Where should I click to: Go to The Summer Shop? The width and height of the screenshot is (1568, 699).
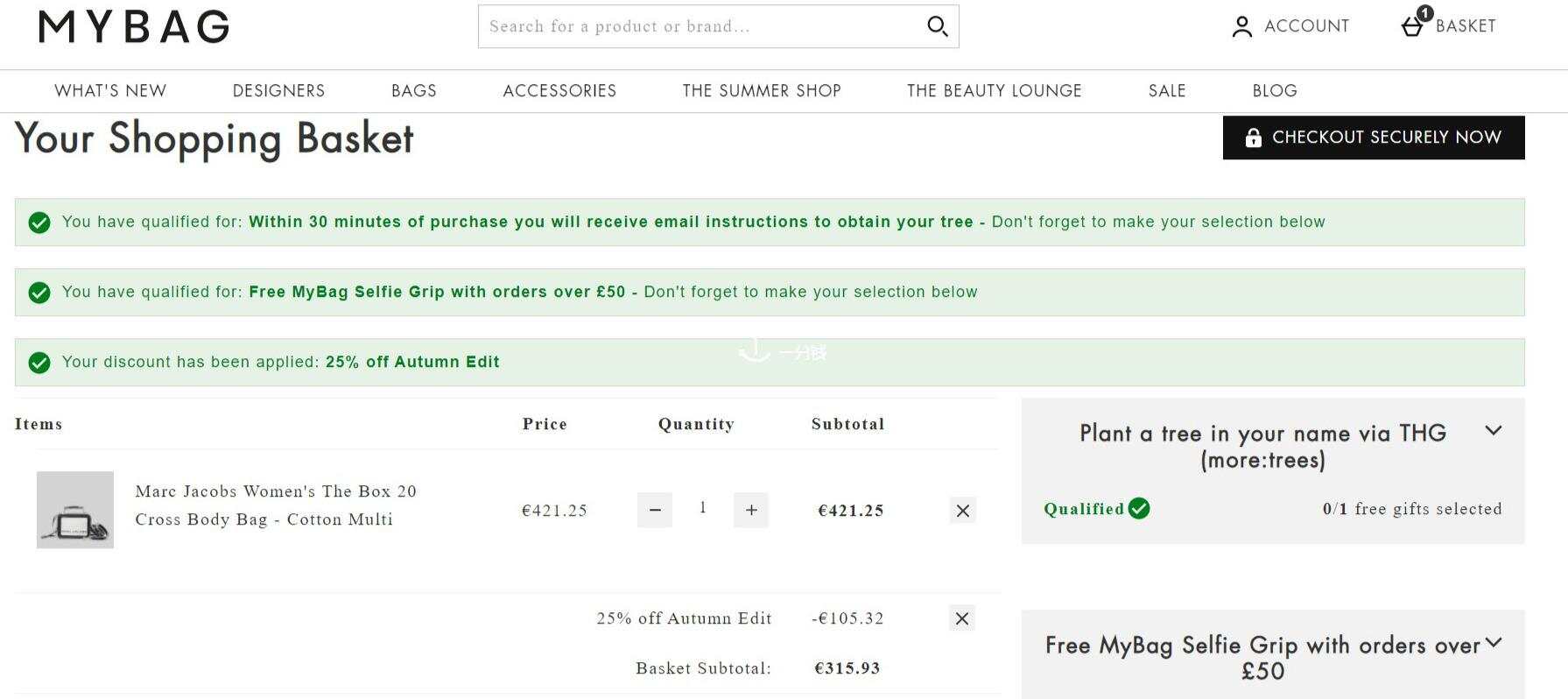coord(762,91)
